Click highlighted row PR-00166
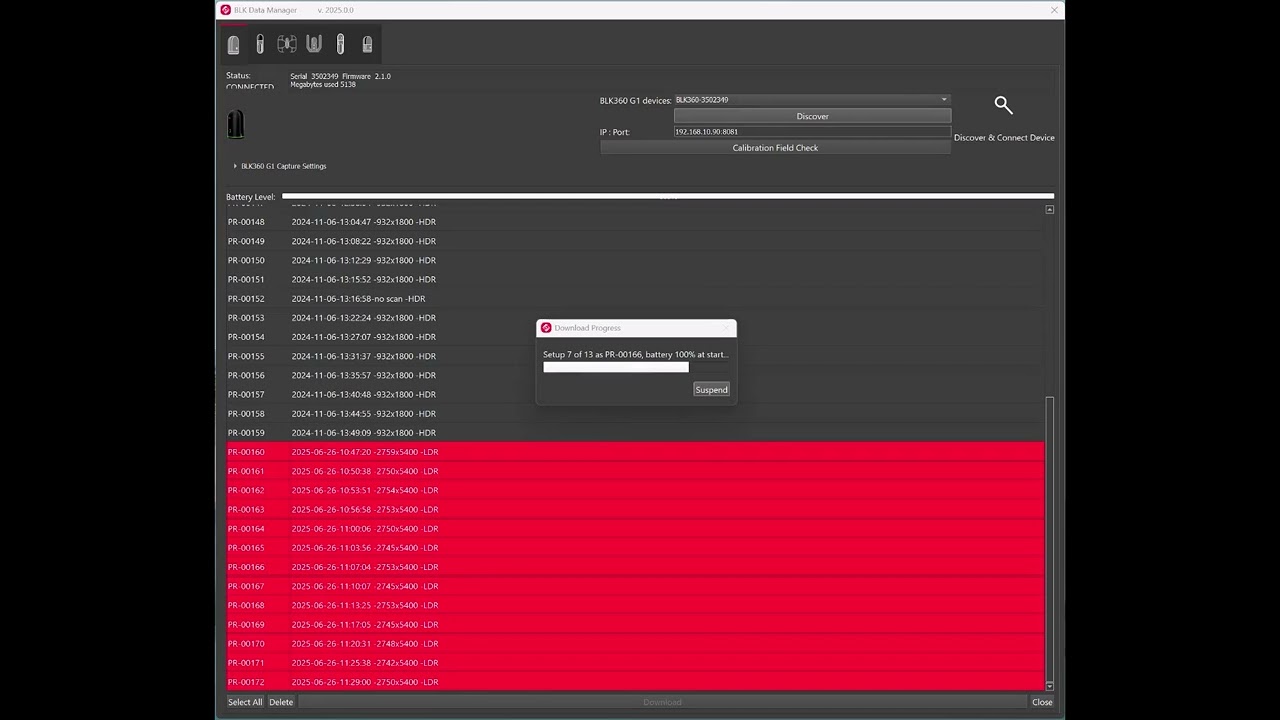Viewport: 1280px width, 720px height. [635, 567]
